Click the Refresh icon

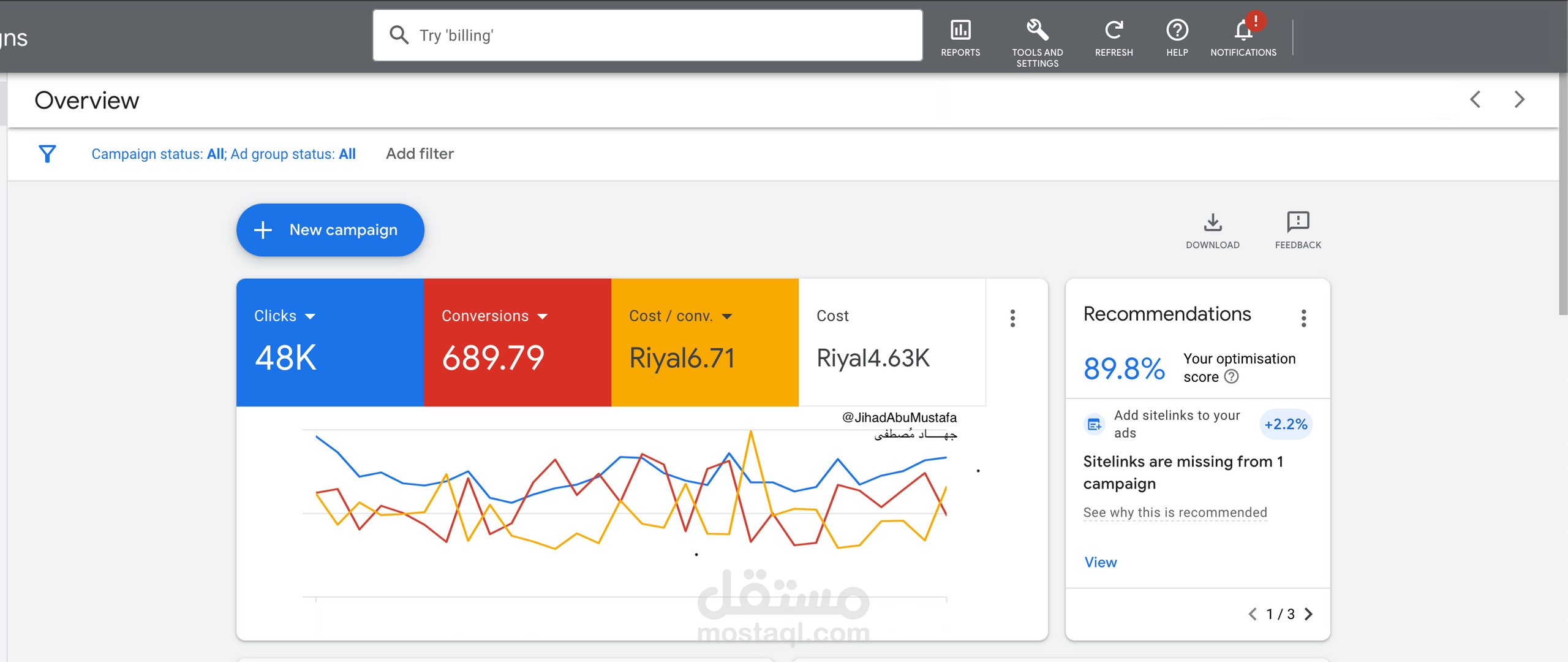[x=1114, y=31]
